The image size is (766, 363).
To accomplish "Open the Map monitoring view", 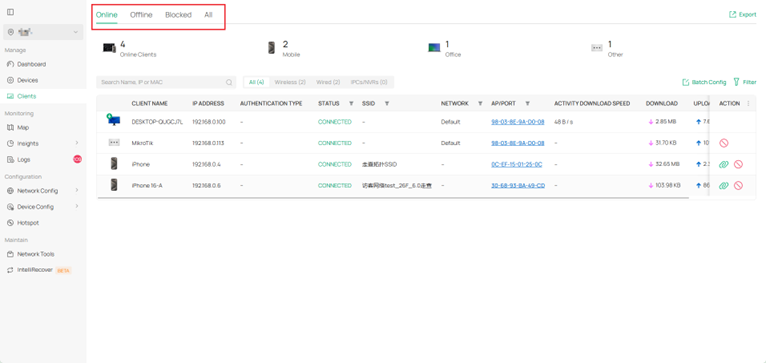I will point(23,128).
